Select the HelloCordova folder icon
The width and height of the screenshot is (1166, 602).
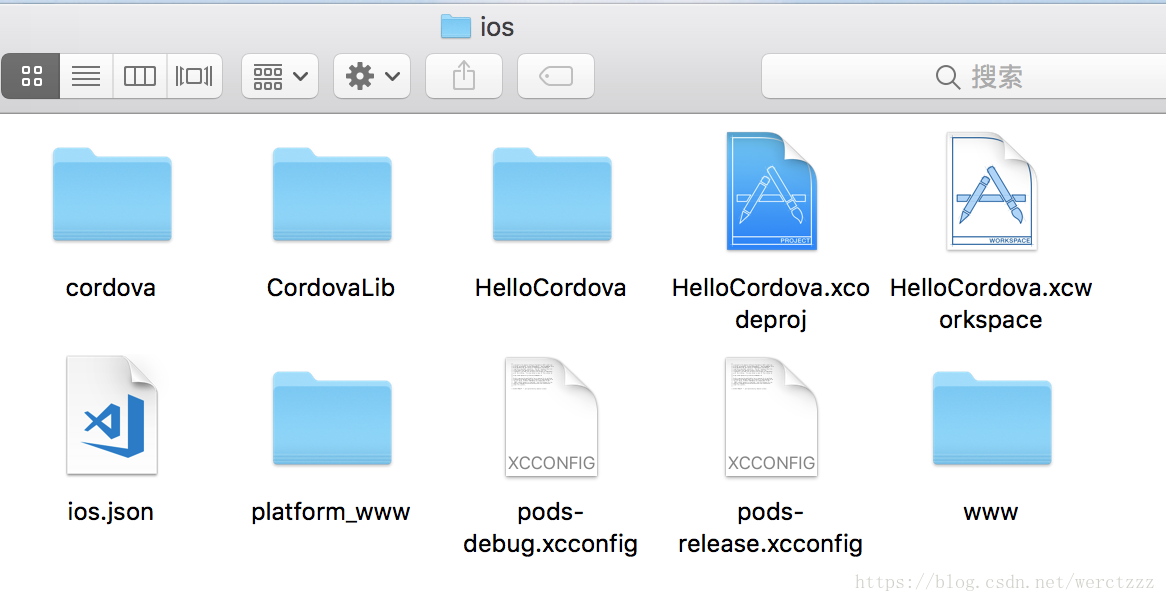(x=552, y=195)
